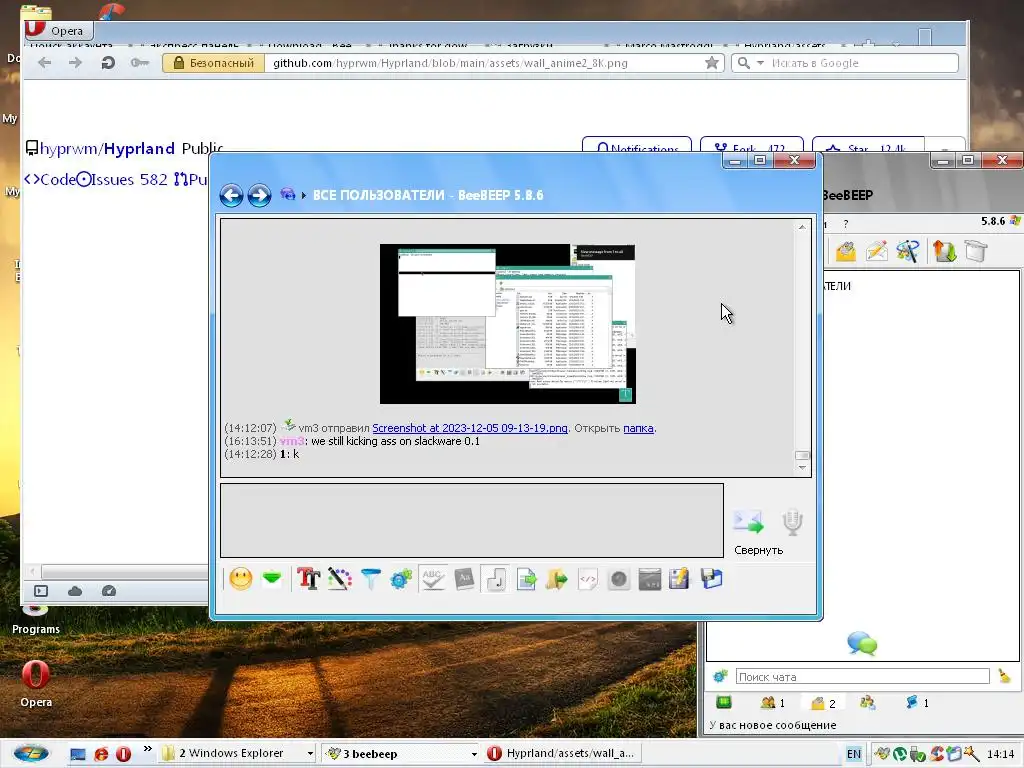Viewport: 1024px width, 768px height.
Task: Switch to the groups tab in BeeBEEP
Action: coord(867,703)
